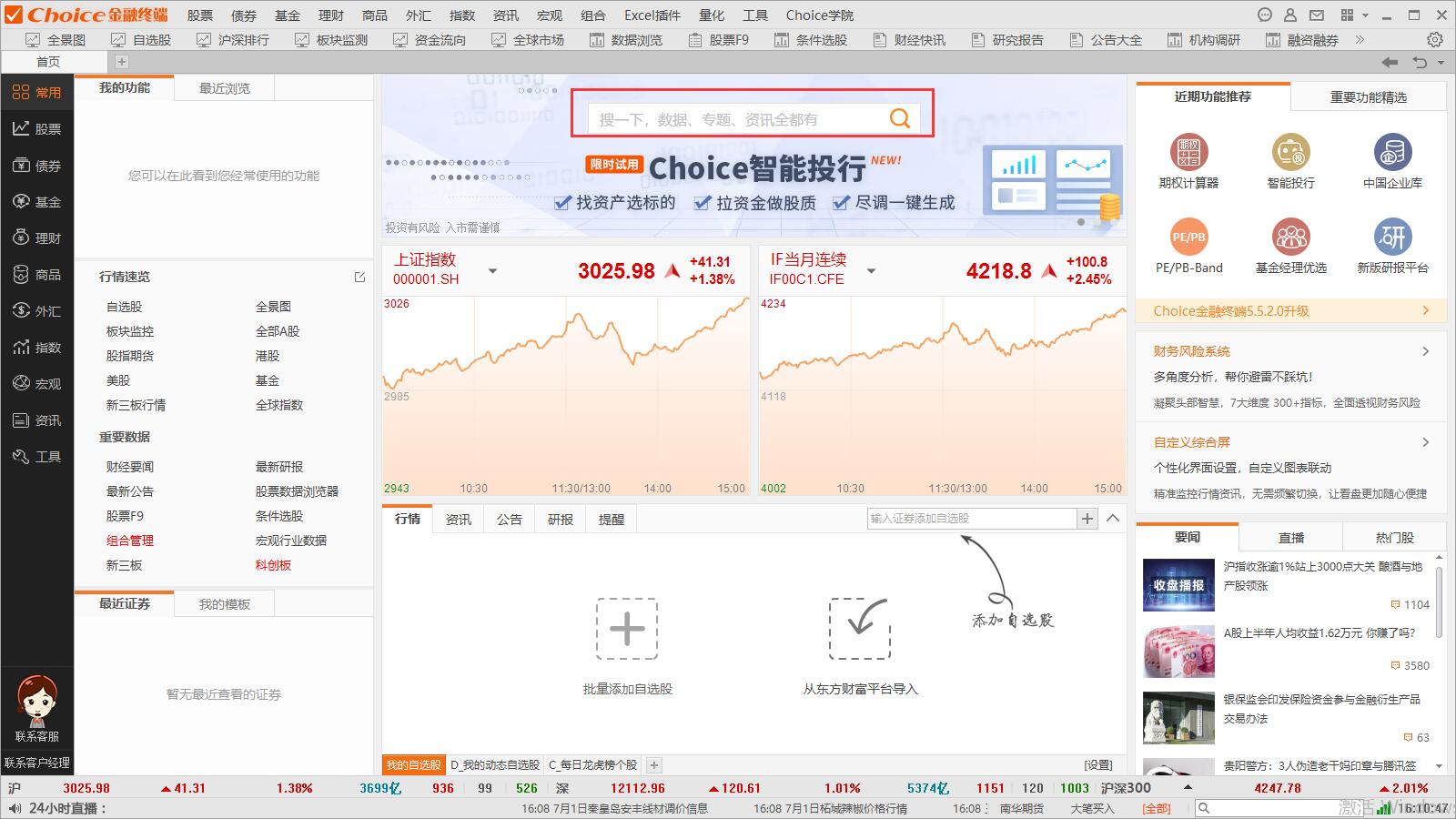Select the PE/PB-Band icon

click(x=1188, y=238)
